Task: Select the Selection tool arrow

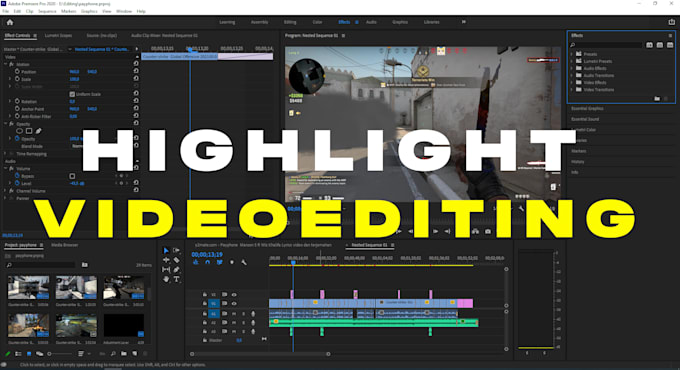Action: point(166,250)
